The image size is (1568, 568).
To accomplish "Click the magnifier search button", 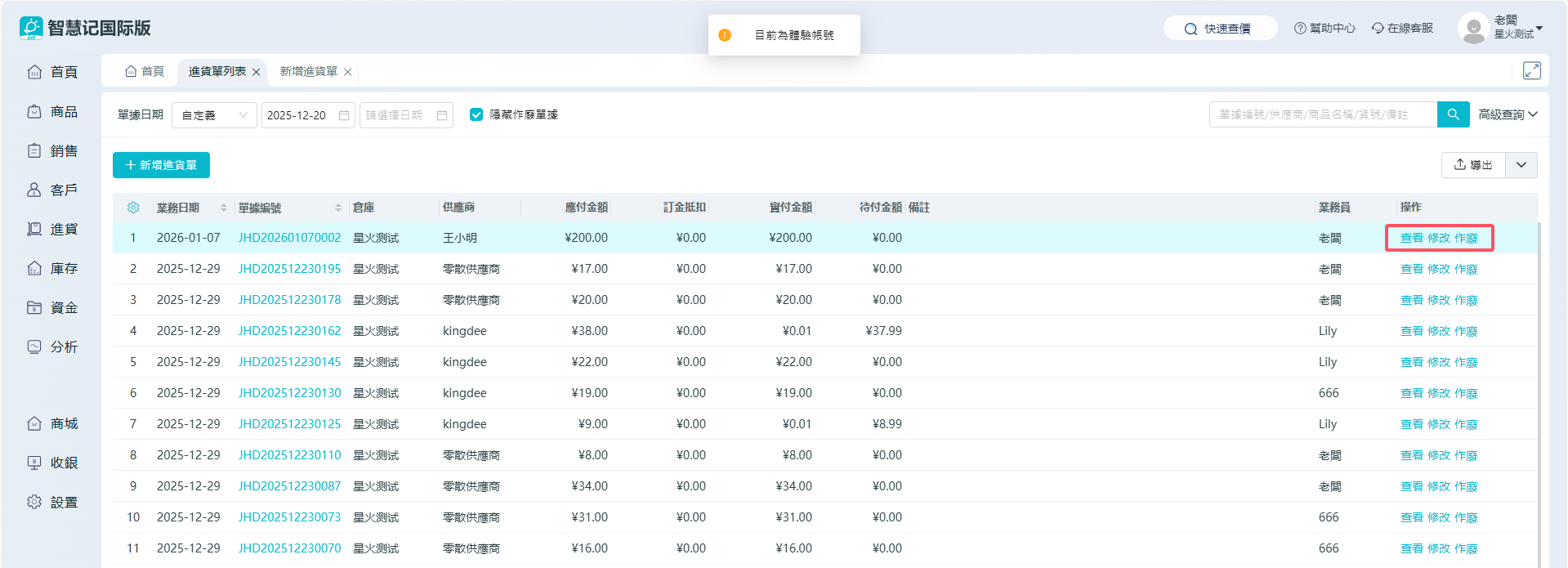I will [x=1453, y=114].
